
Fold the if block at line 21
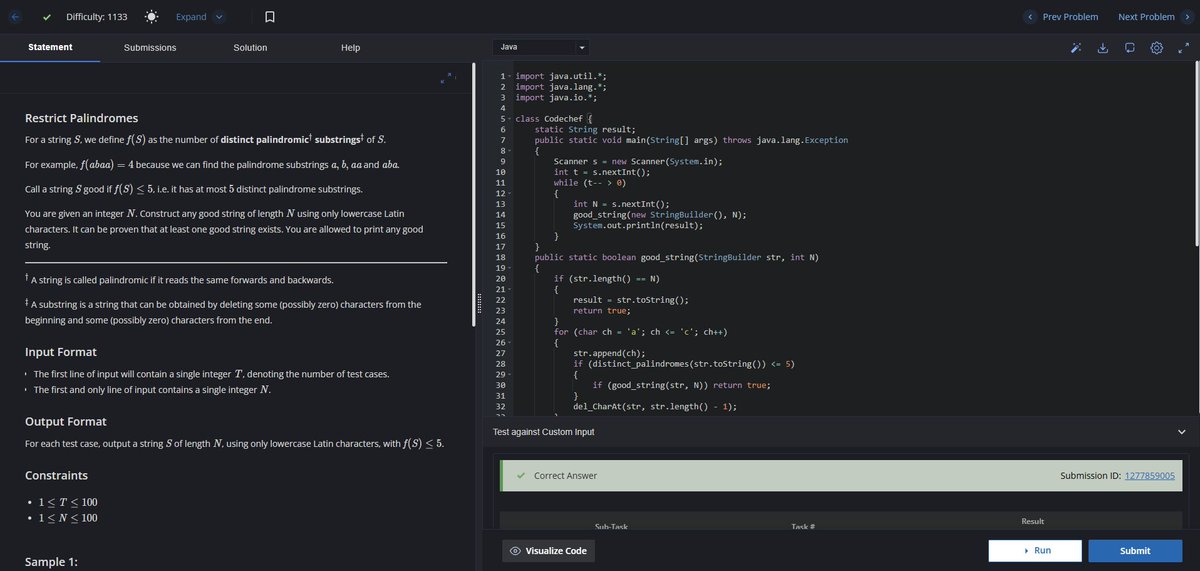point(510,289)
